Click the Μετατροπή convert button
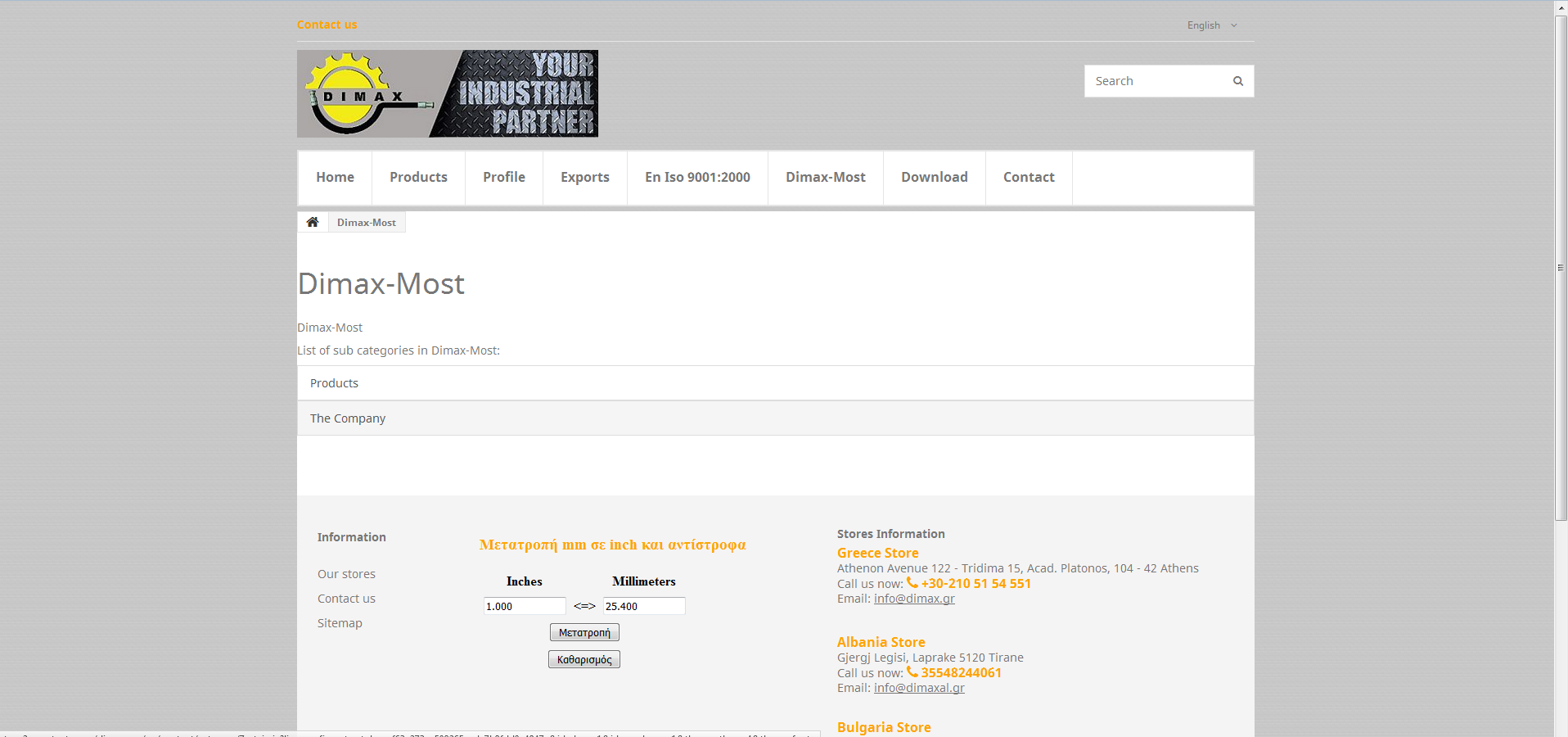 pos(584,632)
